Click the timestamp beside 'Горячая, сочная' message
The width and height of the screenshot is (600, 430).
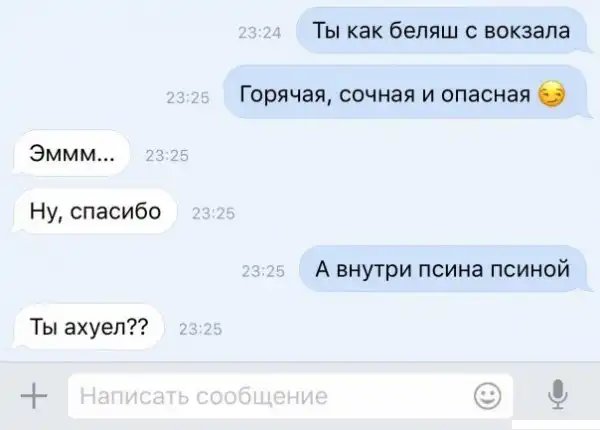(x=188, y=98)
